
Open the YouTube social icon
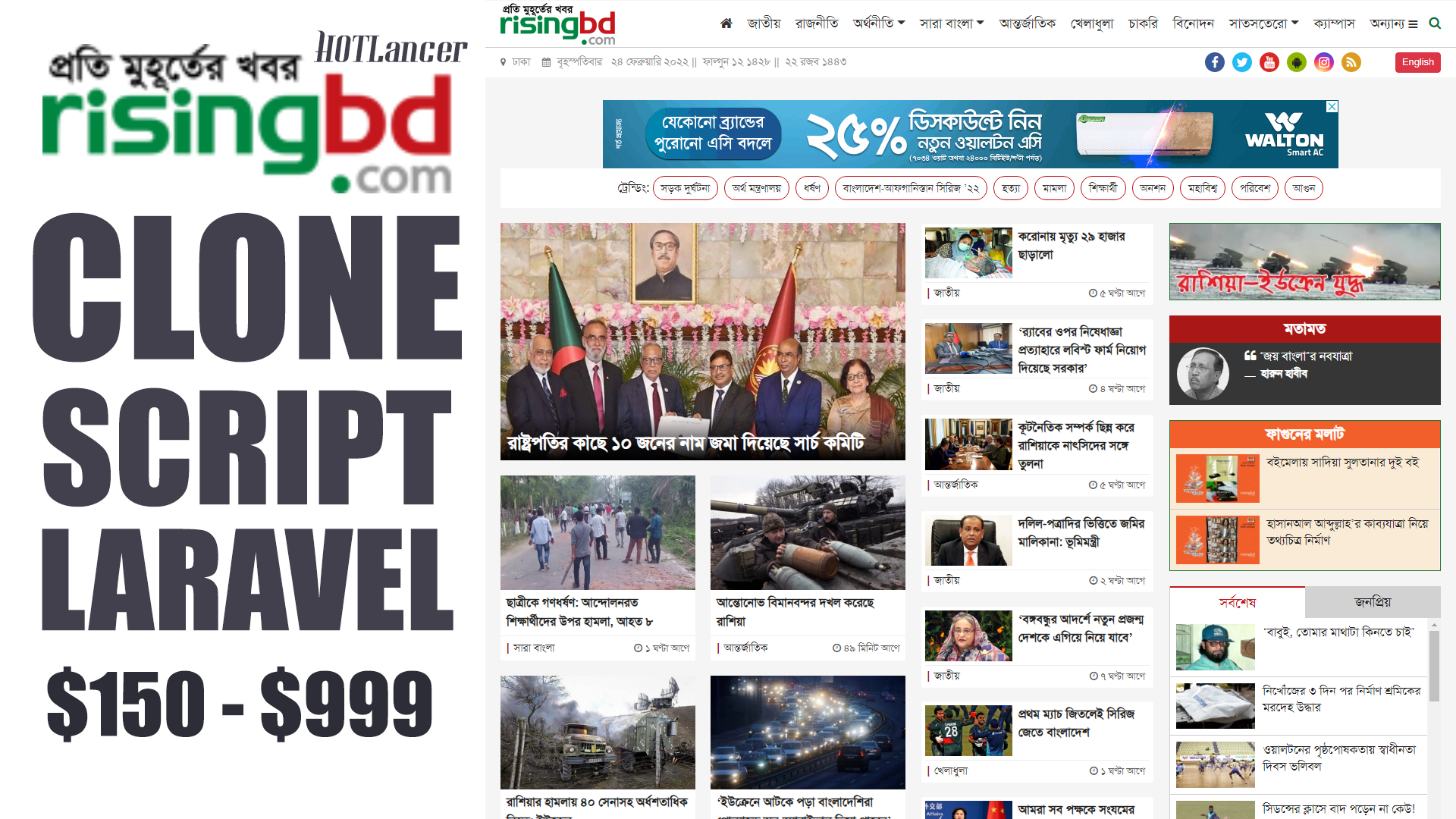(x=1269, y=62)
